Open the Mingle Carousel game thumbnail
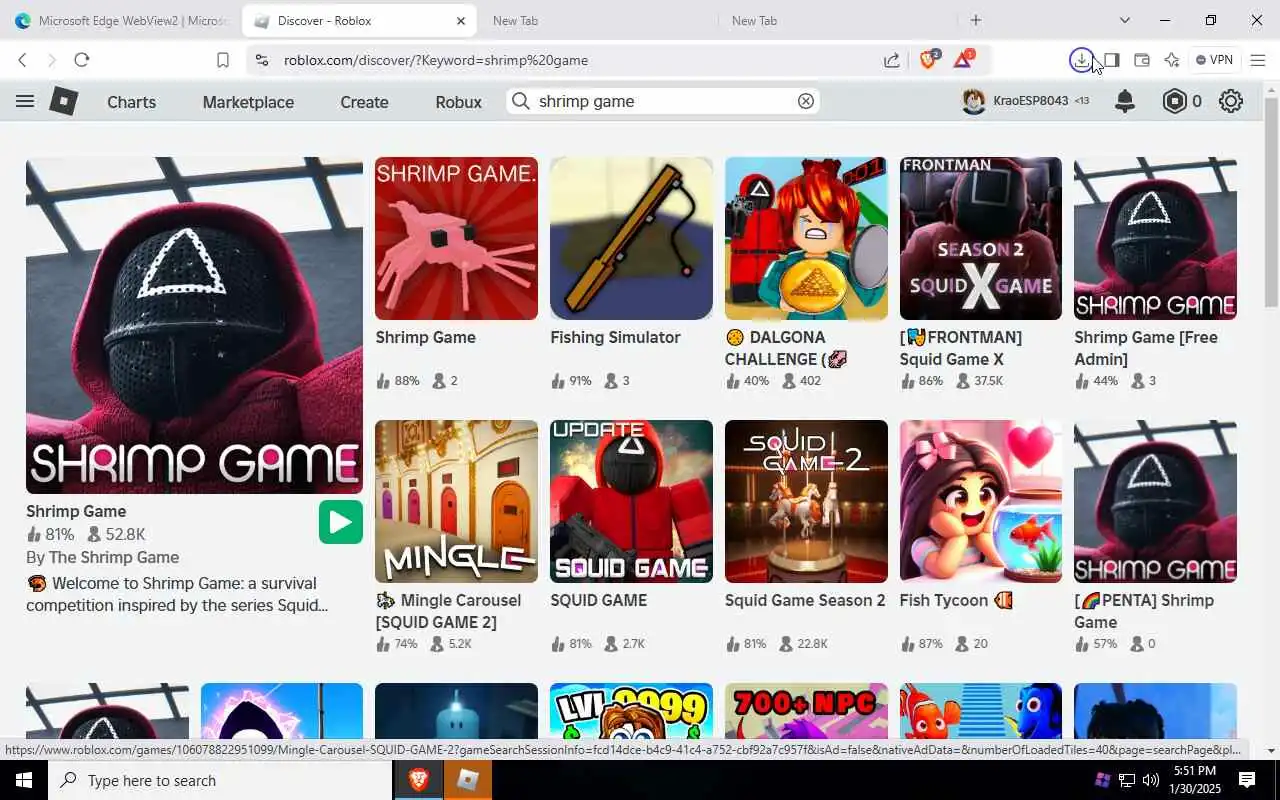Screen dimensions: 1280x800 pos(456,501)
